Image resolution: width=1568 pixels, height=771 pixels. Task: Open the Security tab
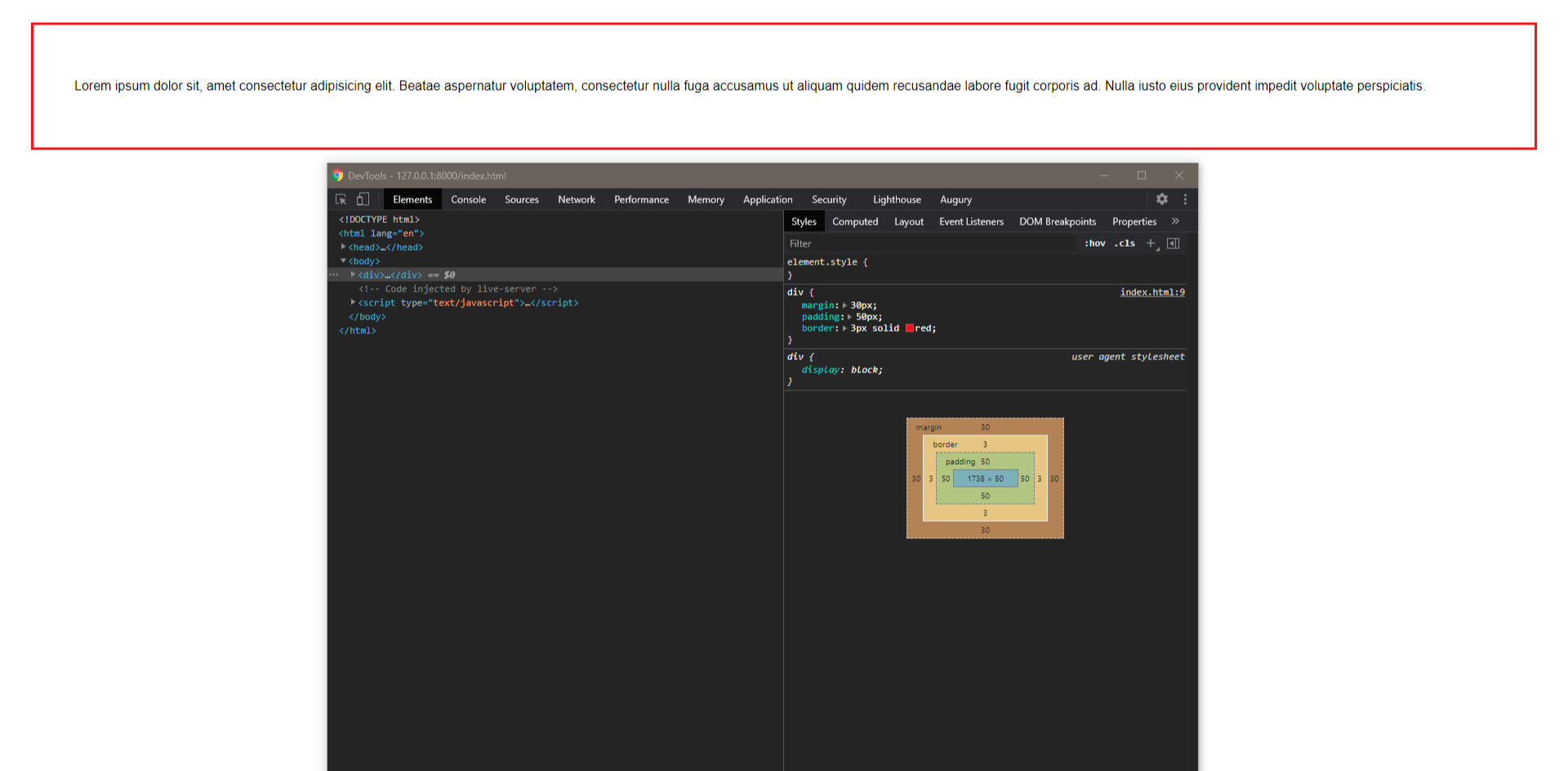point(829,199)
